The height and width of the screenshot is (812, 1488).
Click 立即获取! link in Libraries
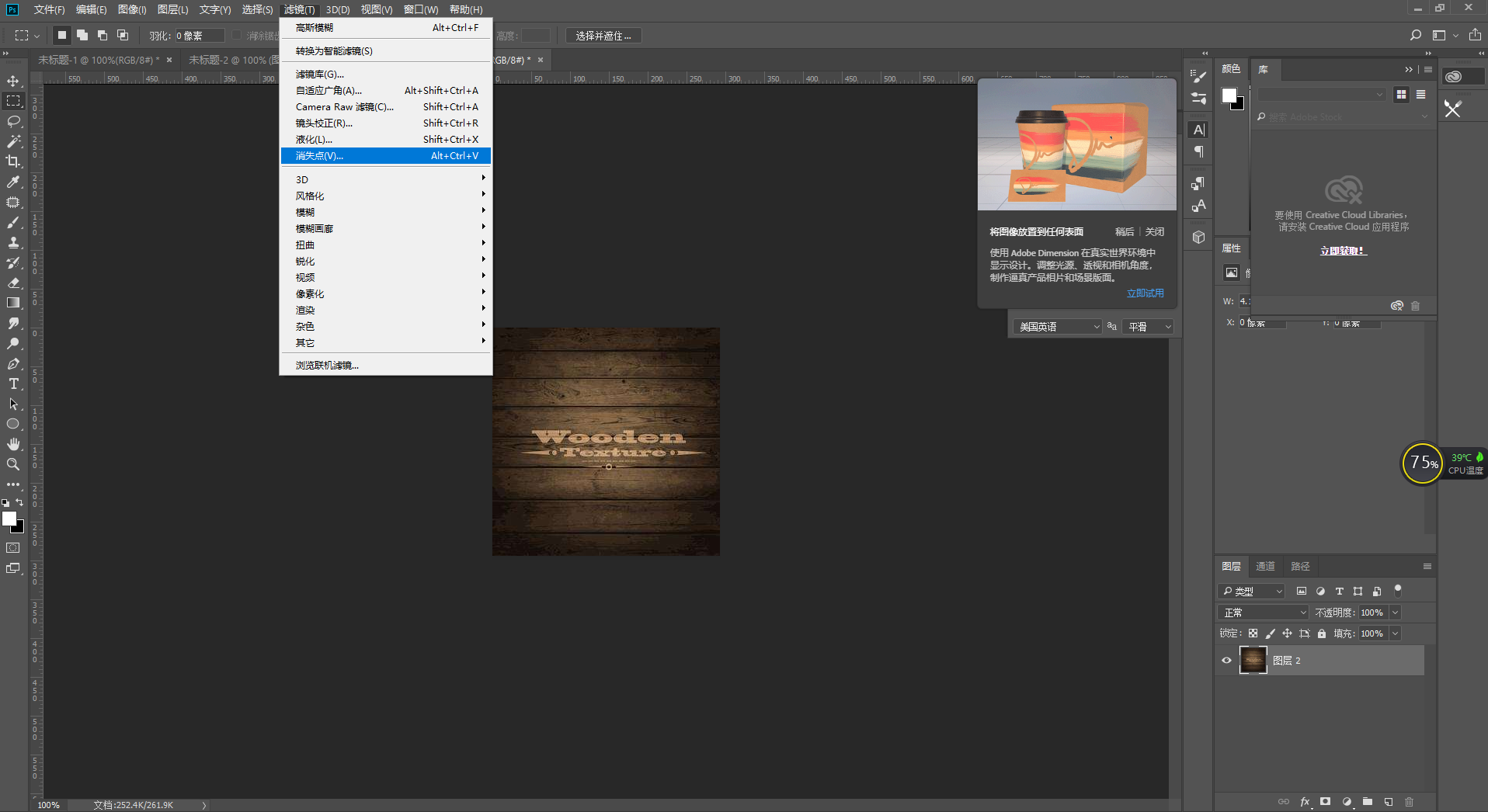pos(1344,251)
